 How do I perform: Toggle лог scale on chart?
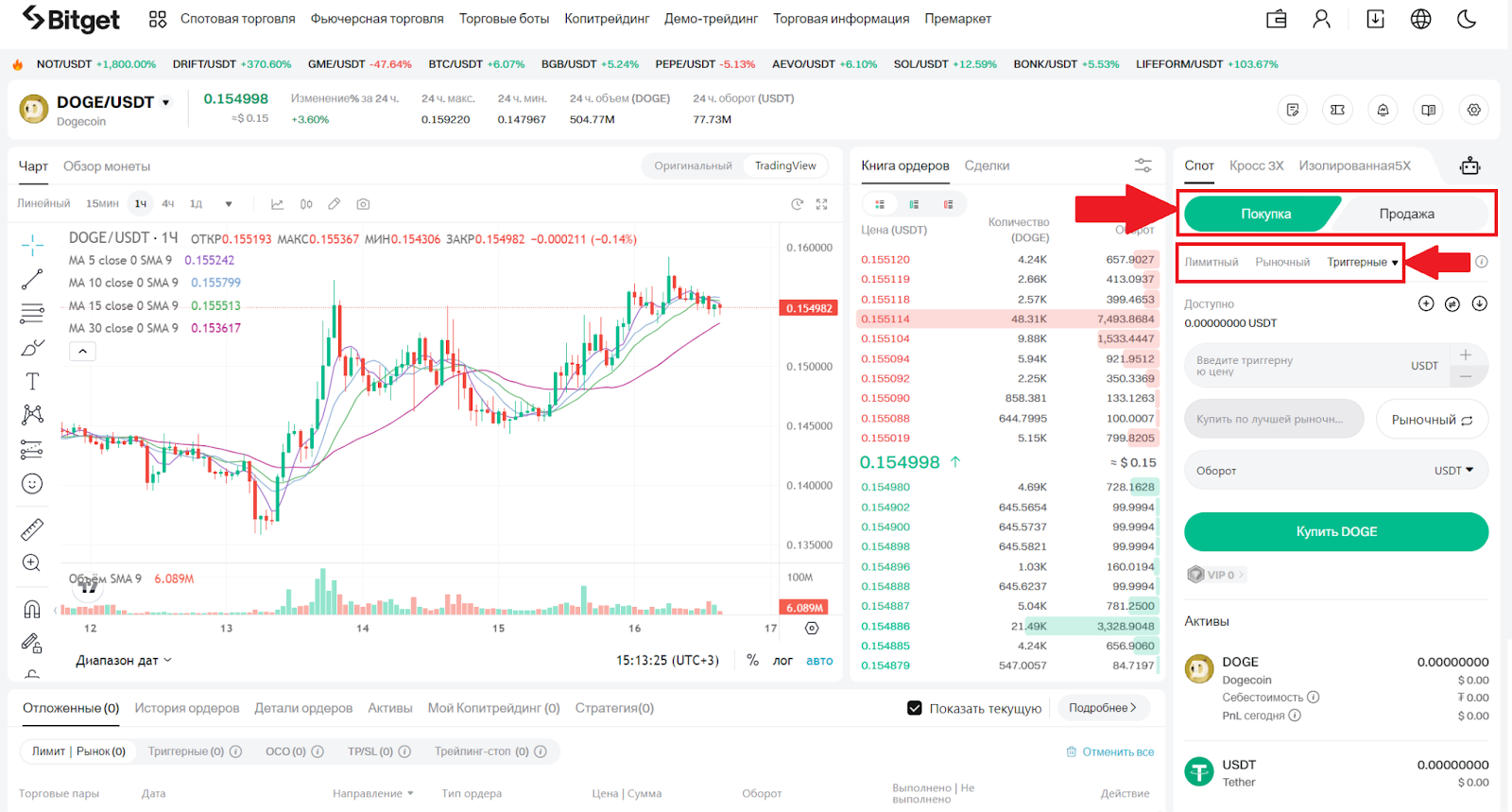click(782, 661)
